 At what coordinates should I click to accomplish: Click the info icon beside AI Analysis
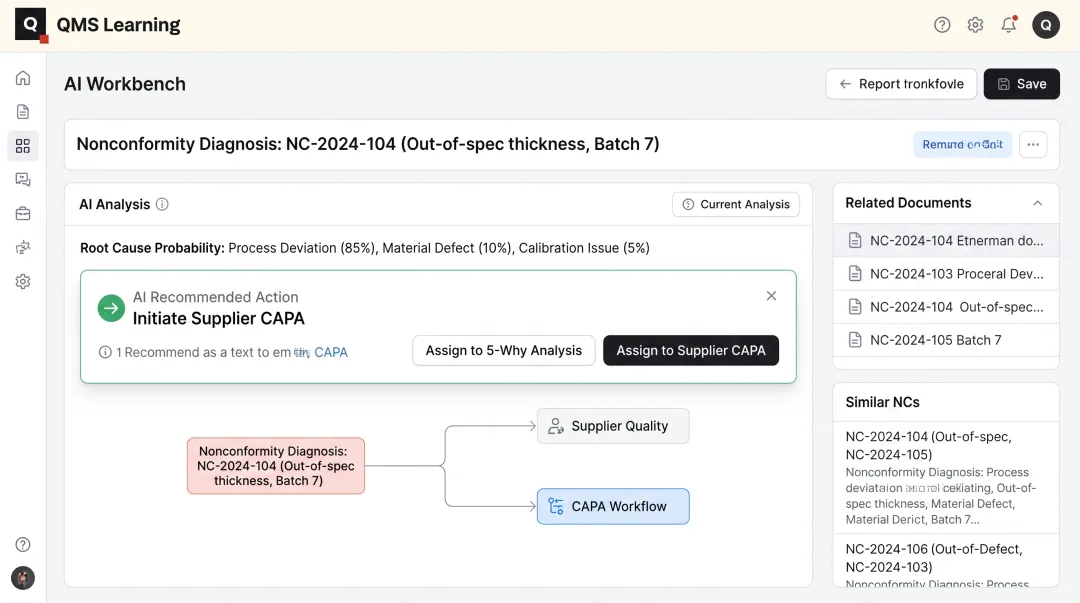(162, 204)
